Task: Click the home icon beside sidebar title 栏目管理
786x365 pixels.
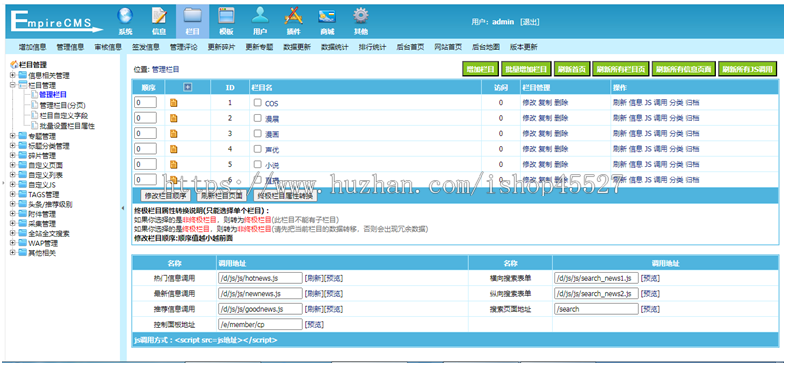Action: (x=14, y=65)
